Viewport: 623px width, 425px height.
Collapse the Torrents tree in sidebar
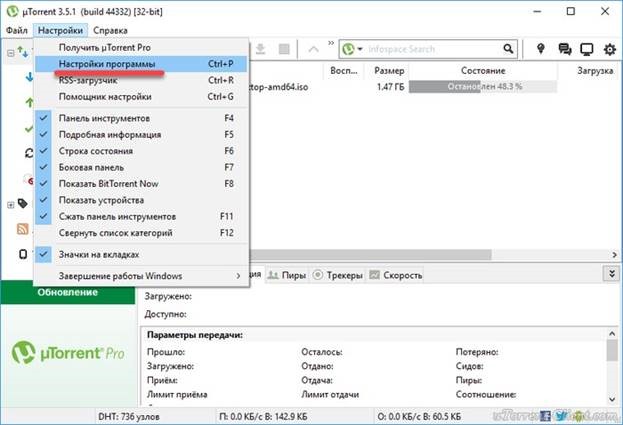pyautogui.click(x=11, y=53)
